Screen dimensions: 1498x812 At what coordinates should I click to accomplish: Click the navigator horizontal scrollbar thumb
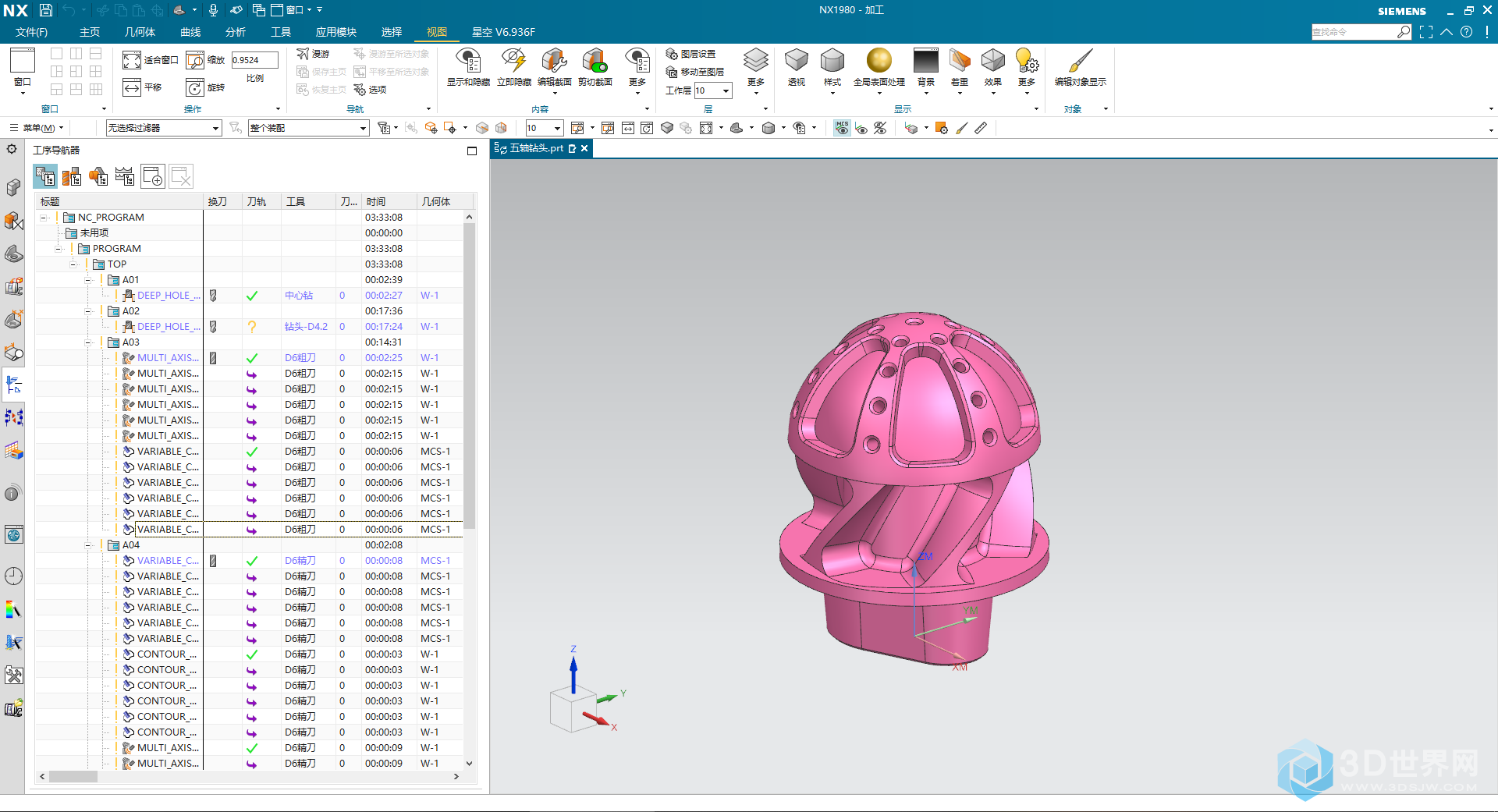pos(73,777)
